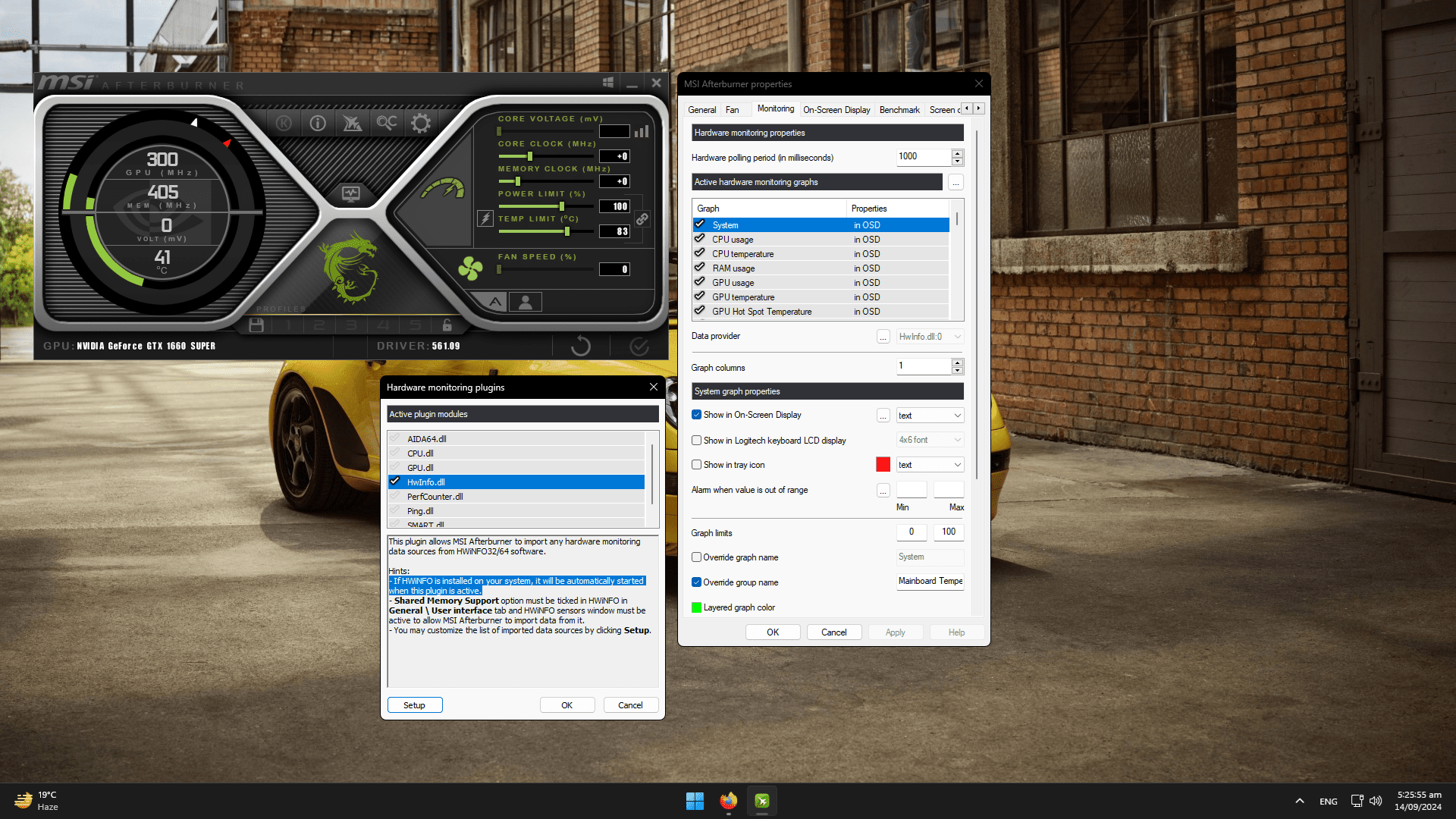Image resolution: width=1456 pixels, height=819 pixels.
Task: Toggle the link icon for power and temp limits
Action: pyautogui.click(x=642, y=219)
